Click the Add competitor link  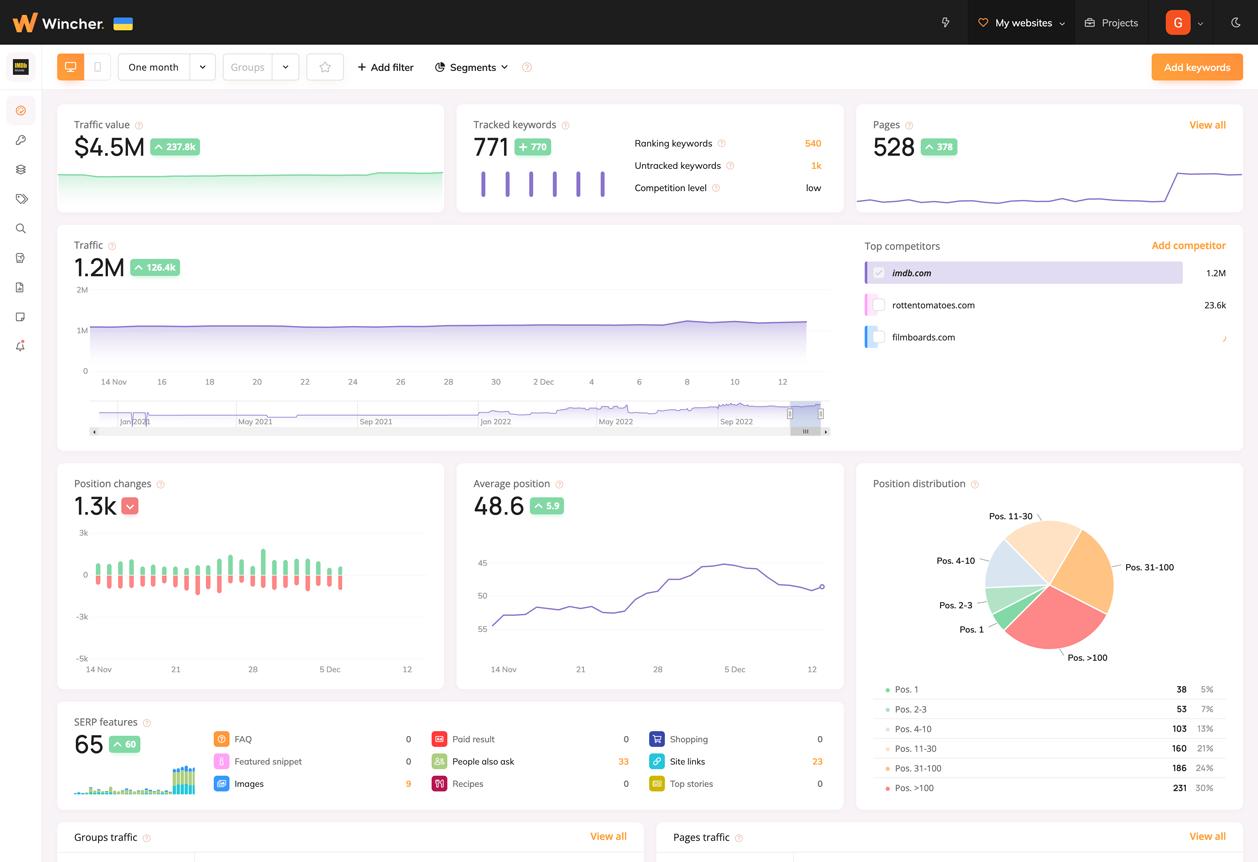pos(1188,245)
